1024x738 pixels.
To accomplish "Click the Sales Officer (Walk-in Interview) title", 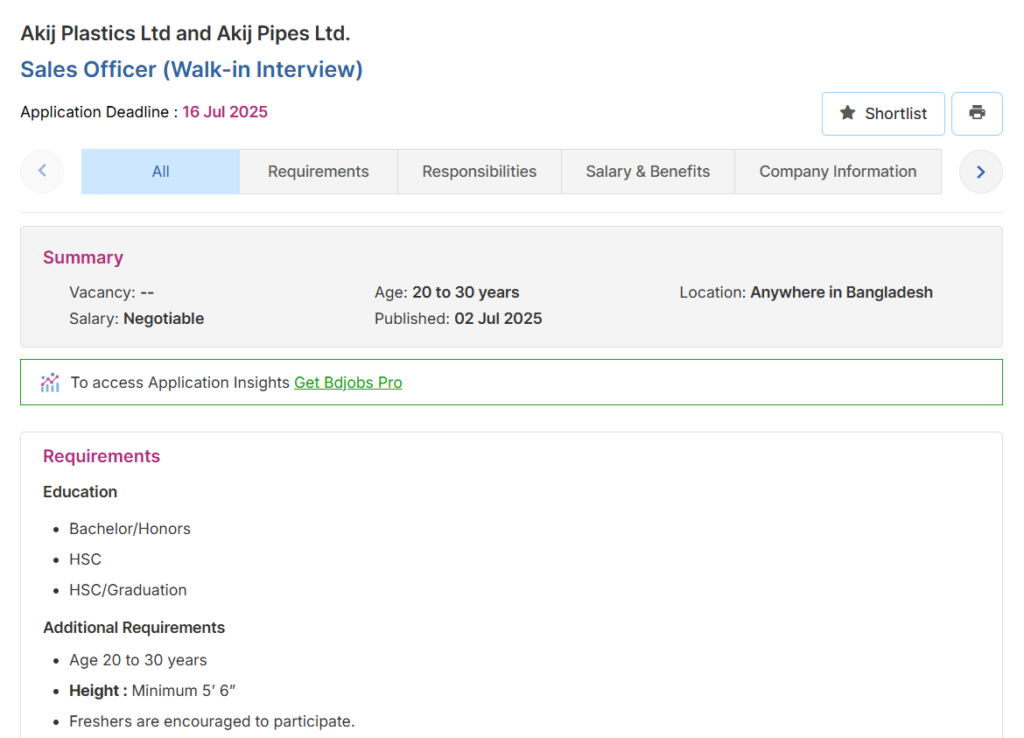I will coord(191,69).
